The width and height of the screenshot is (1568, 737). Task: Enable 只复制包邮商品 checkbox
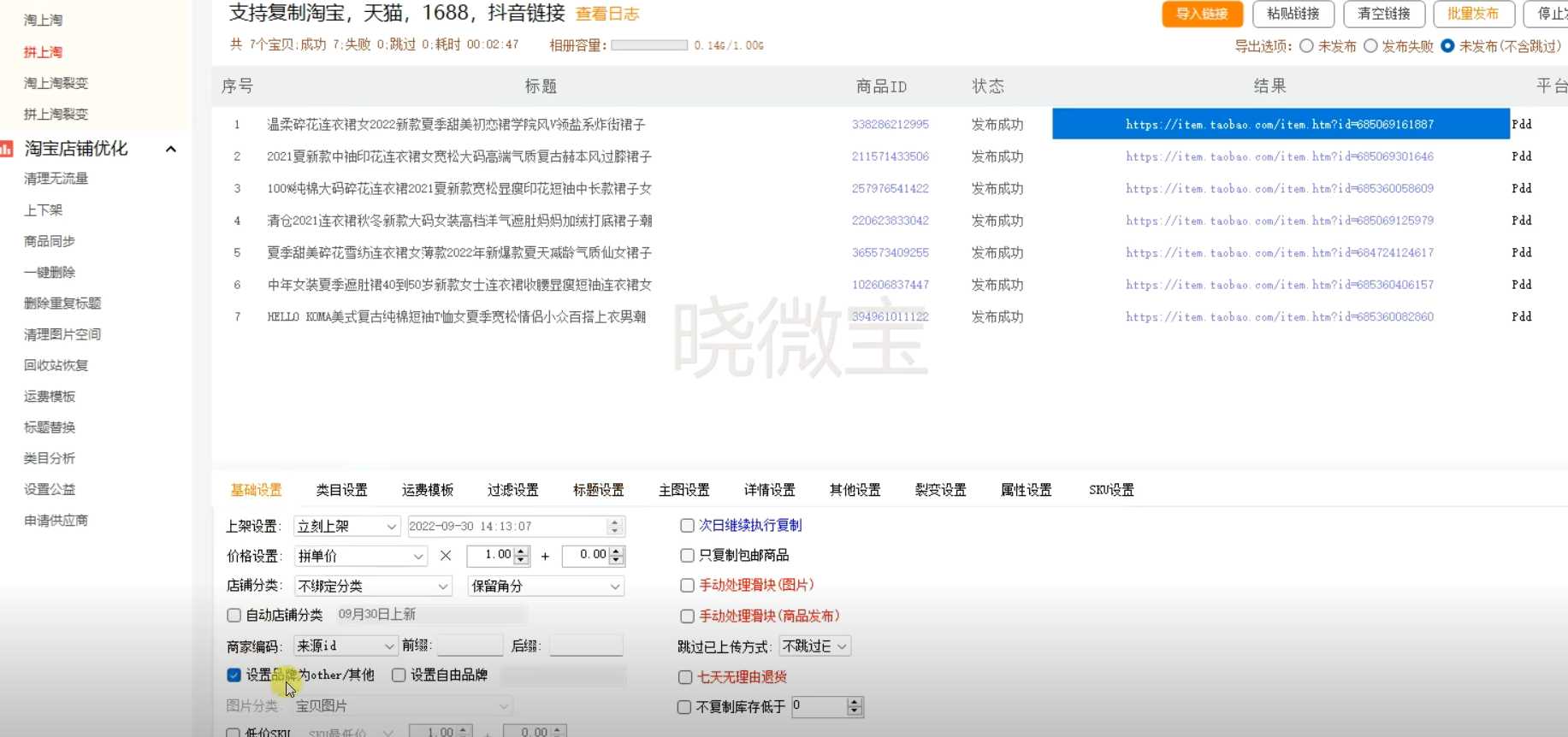687,556
